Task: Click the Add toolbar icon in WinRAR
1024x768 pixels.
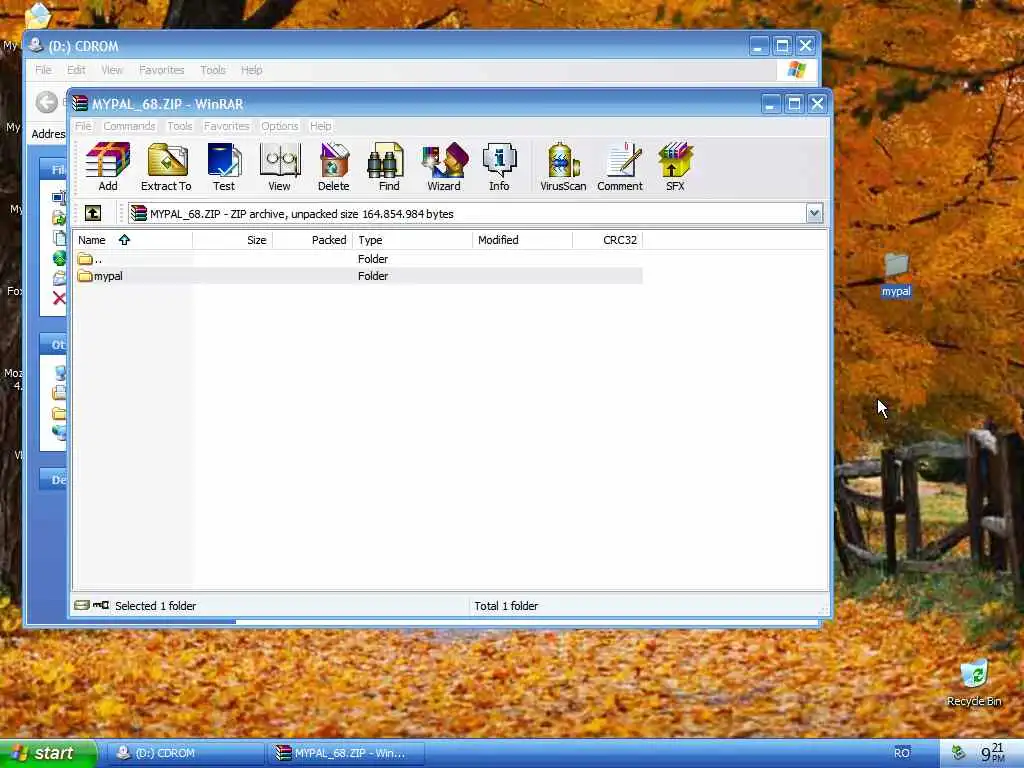Action: pos(108,167)
